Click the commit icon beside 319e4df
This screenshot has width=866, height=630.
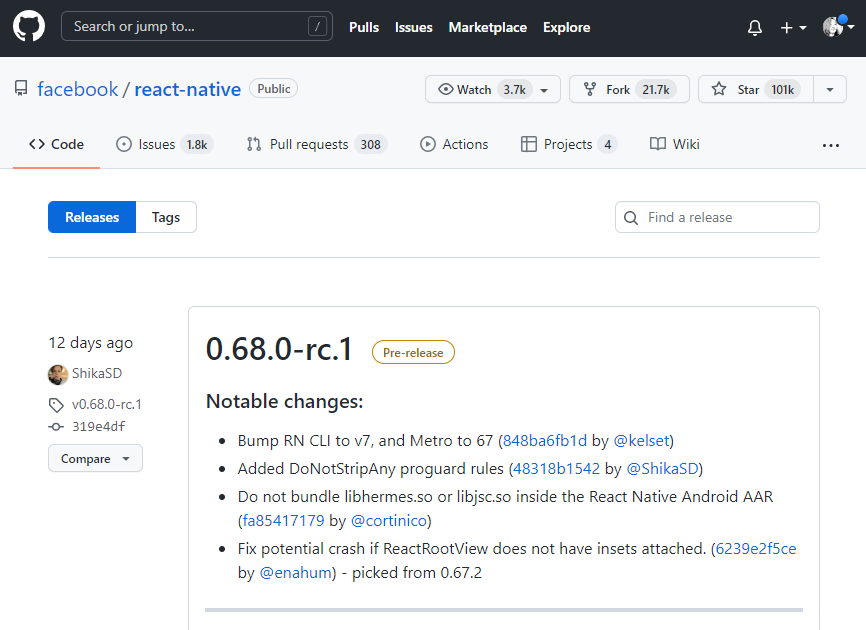(56, 427)
